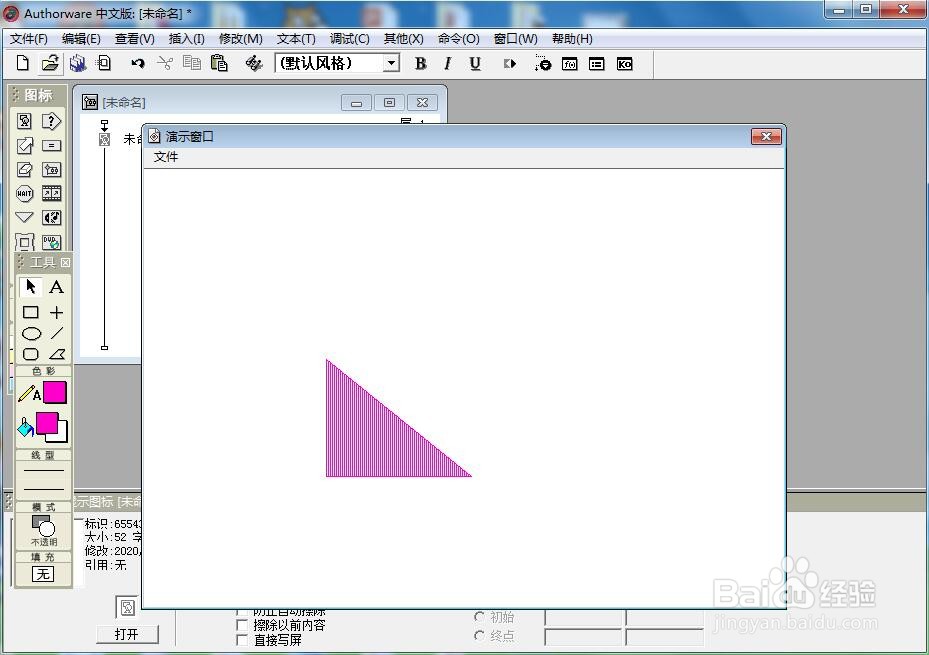929x655 pixels.
Task: Click the Open file toolbar icon
Action: point(50,63)
